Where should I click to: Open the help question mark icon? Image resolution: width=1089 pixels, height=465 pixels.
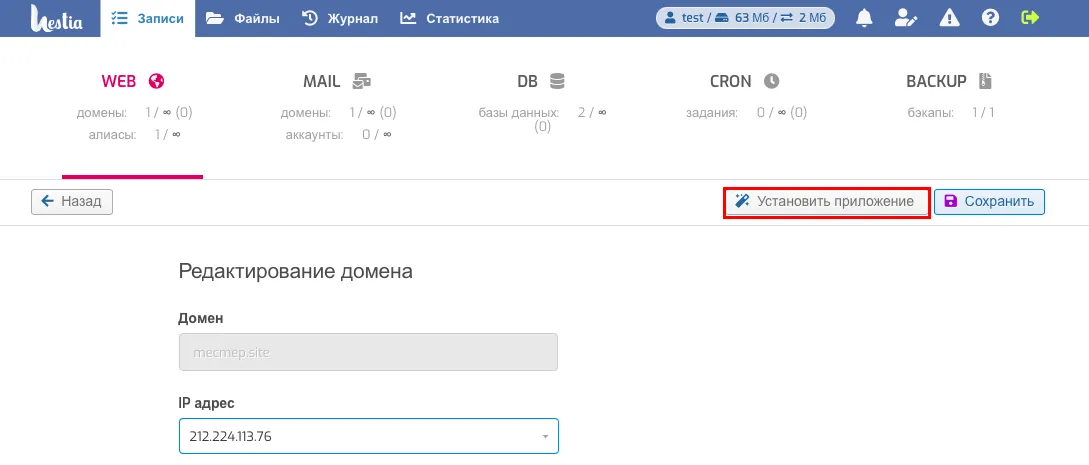tap(990, 18)
